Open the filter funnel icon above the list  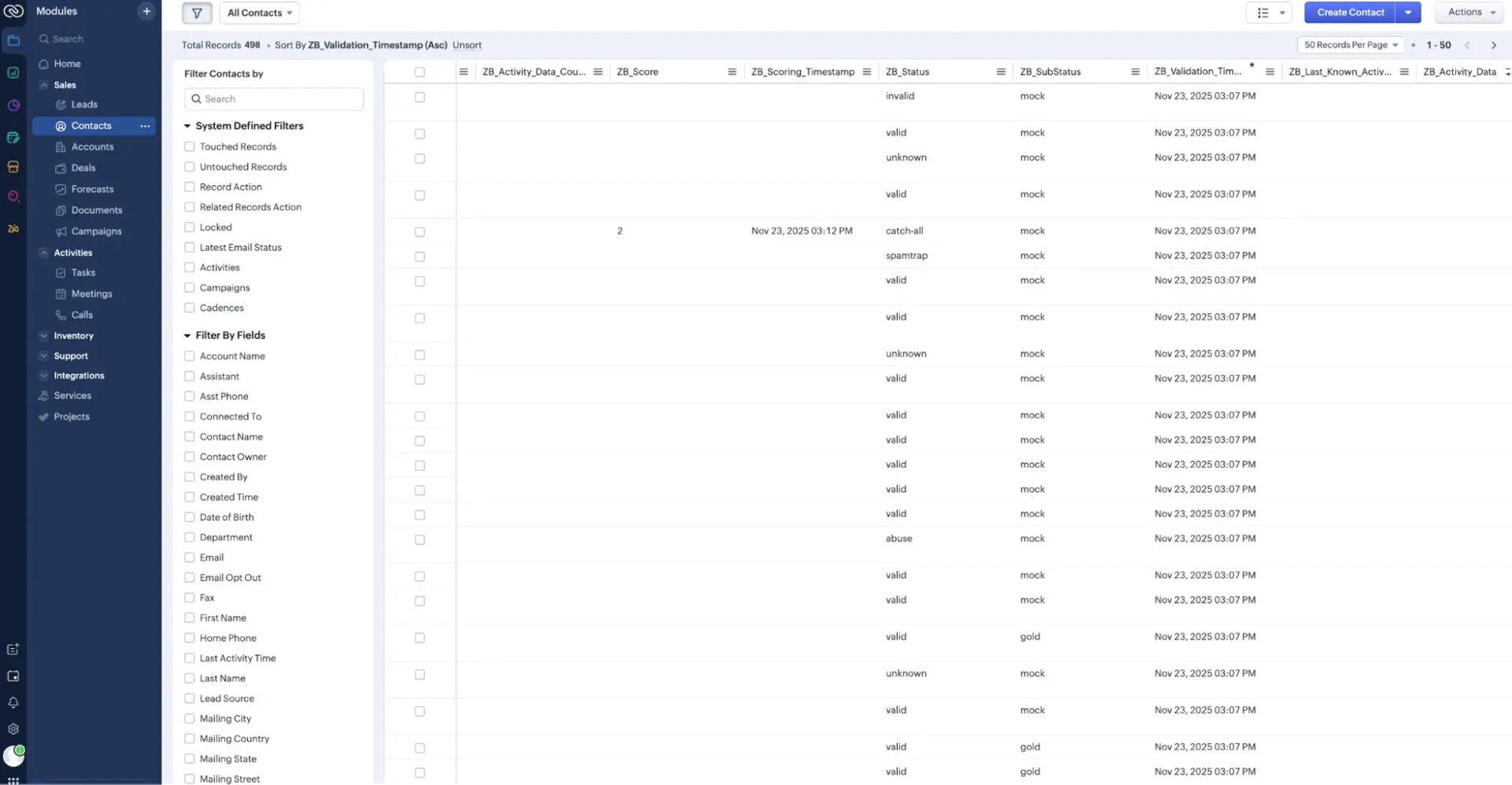point(196,13)
